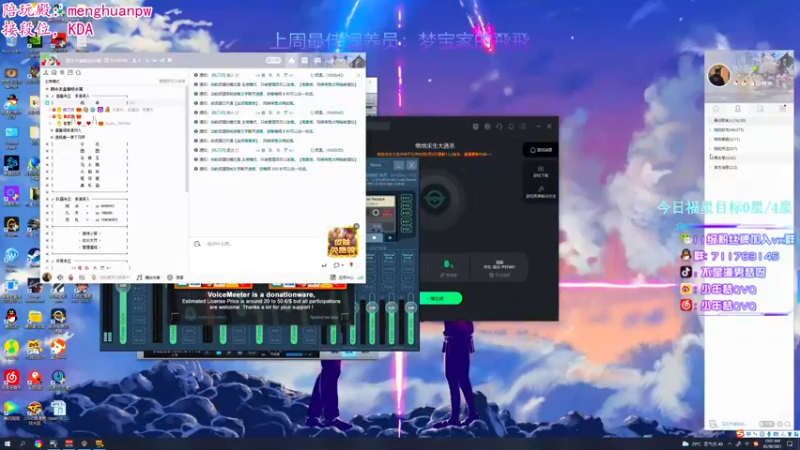The height and width of the screenshot is (450, 800).
Task: Toggle the B2 bus button in VoiceMeeter
Action: [x=406, y=229]
